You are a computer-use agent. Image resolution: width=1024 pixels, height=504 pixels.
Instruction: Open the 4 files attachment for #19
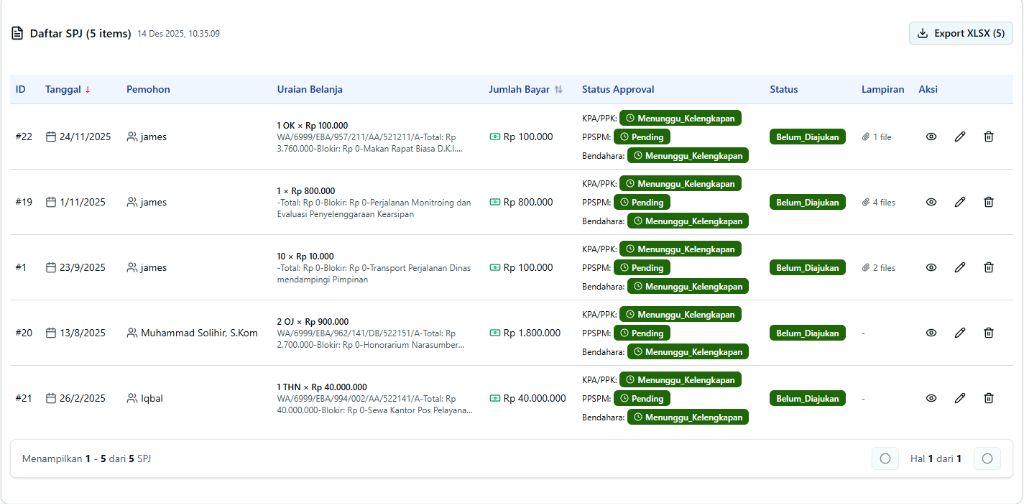(x=878, y=202)
